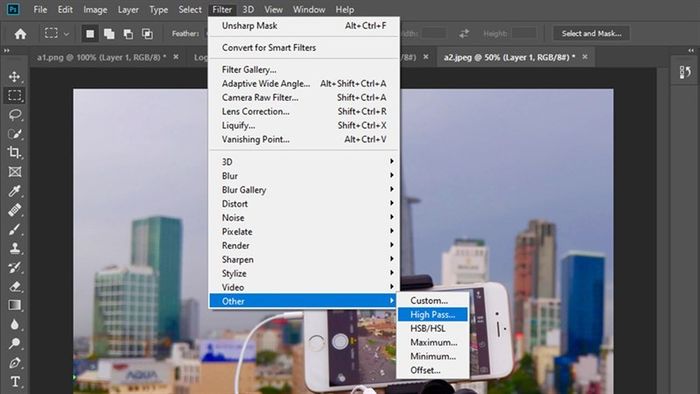
Task: Select the Brush tool
Action: pyautogui.click(x=14, y=229)
